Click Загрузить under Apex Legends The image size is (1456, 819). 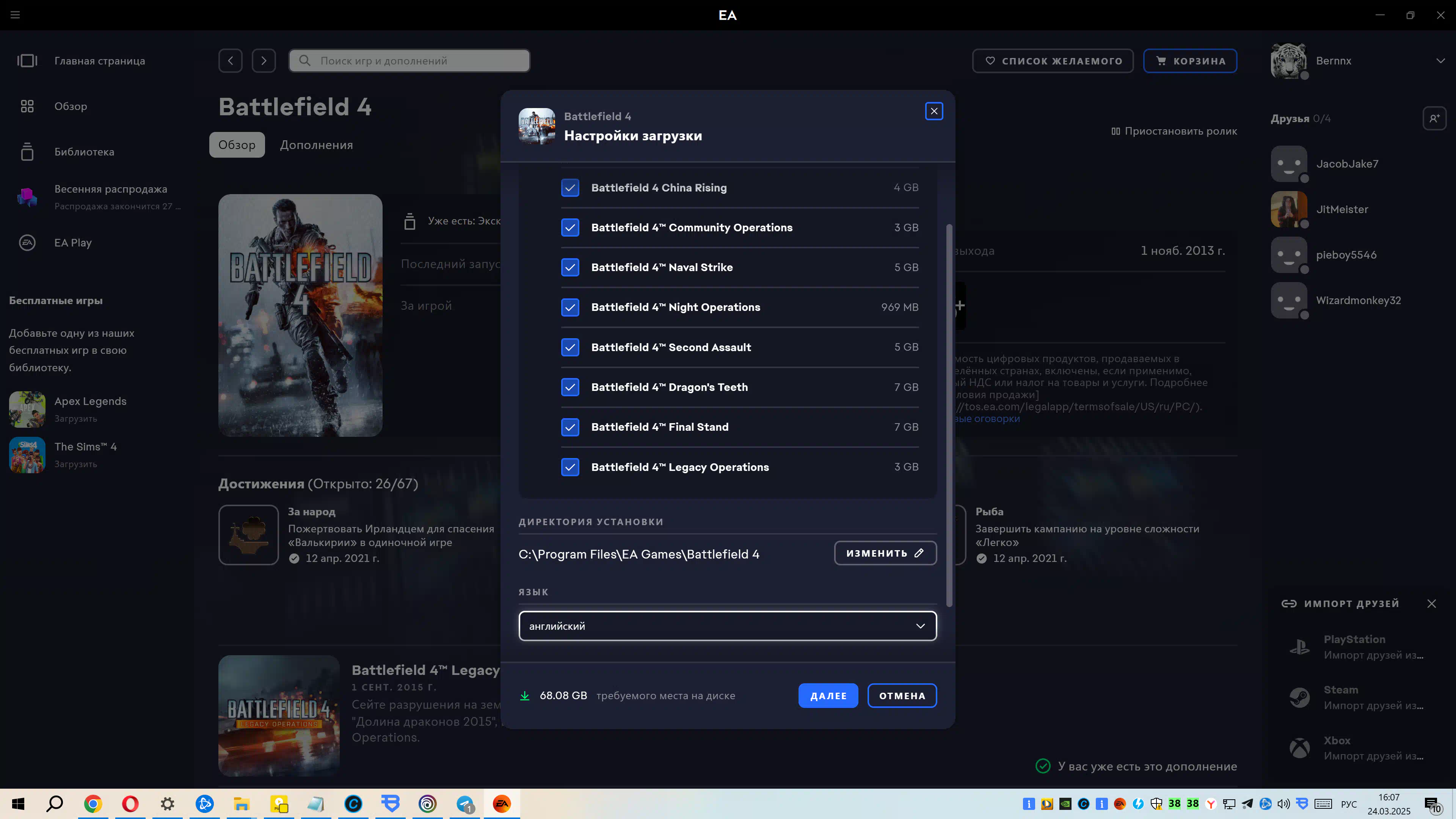coord(76,419)
